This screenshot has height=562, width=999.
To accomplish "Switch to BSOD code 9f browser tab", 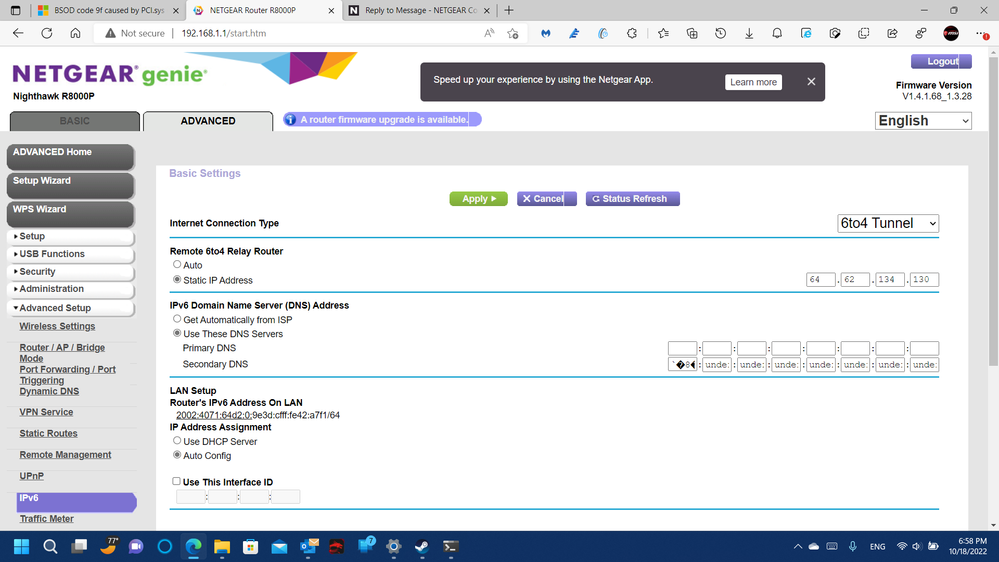I will 108,10.
